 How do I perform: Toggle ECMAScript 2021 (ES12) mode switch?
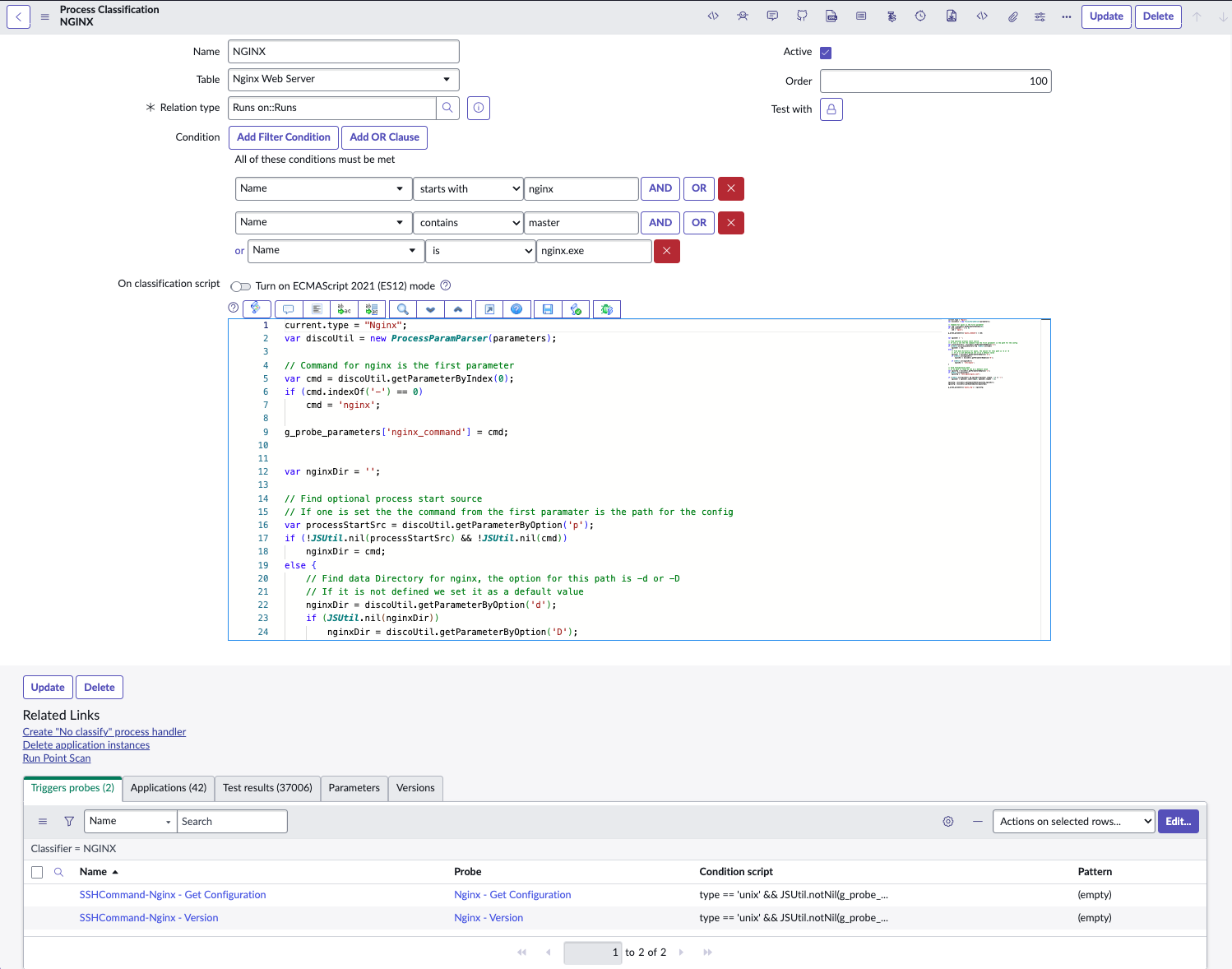(x=241, y=286)
